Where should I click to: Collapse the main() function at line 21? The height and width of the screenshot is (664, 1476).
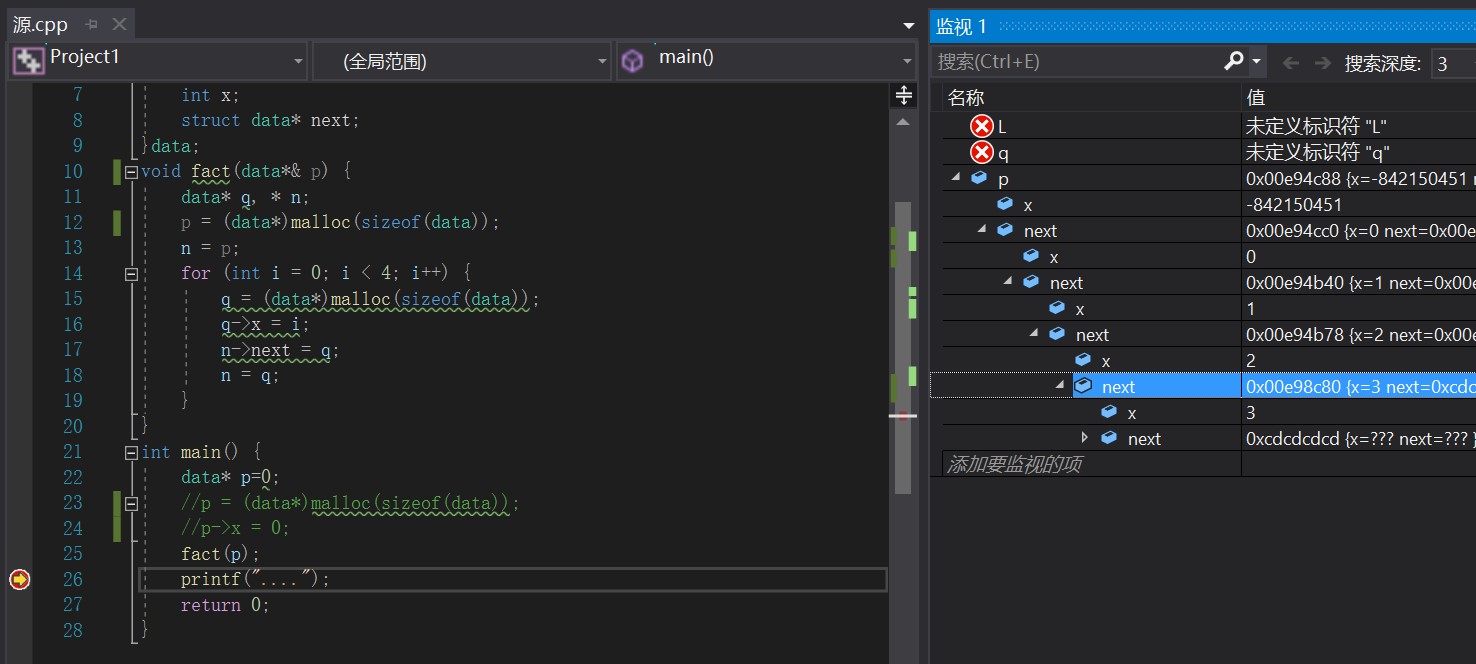click(x=130, y=453)
